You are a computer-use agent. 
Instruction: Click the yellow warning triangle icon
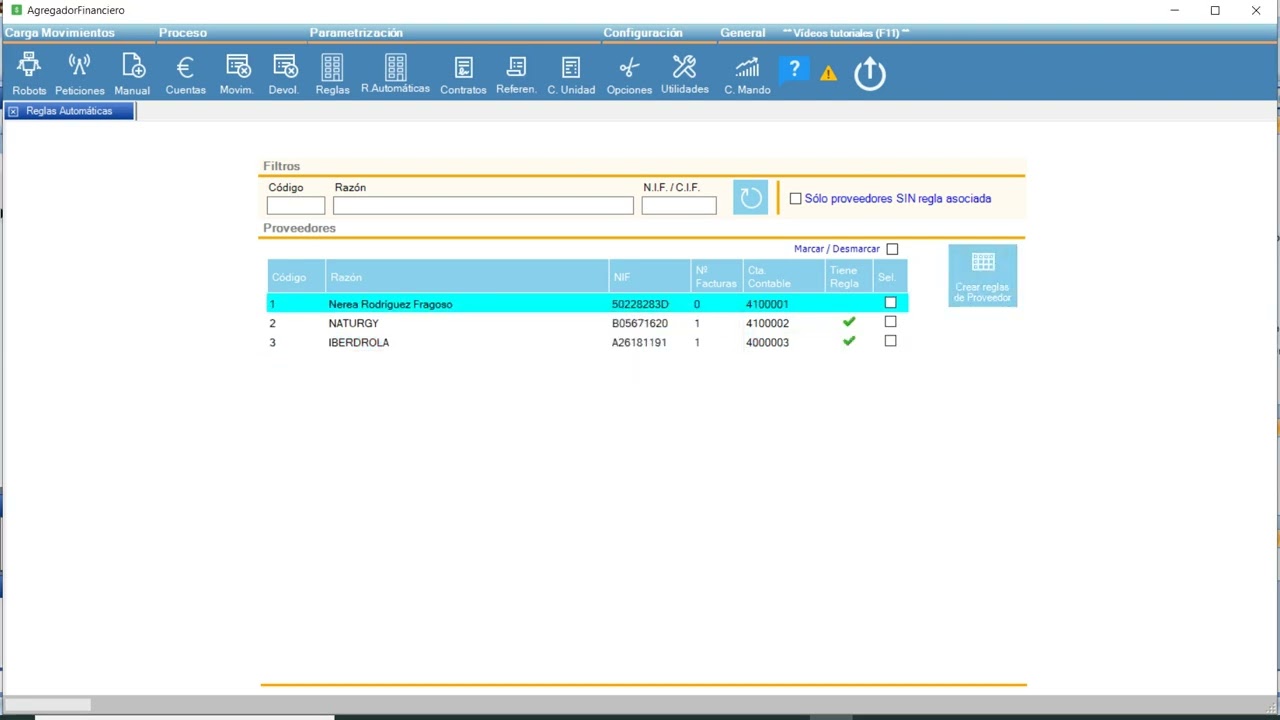click(x=828, y=73)
